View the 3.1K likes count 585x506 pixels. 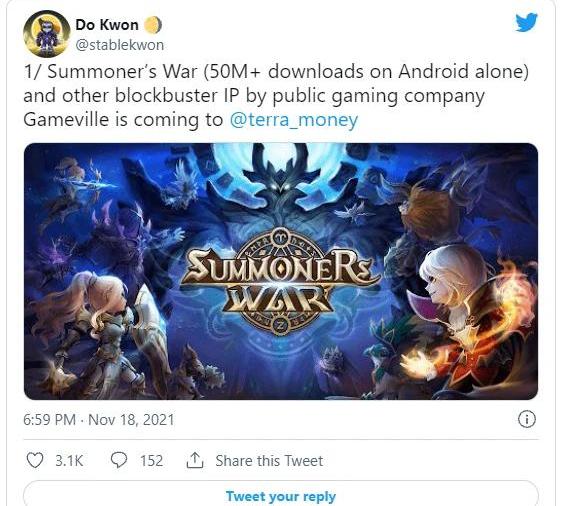click(69, 460)
